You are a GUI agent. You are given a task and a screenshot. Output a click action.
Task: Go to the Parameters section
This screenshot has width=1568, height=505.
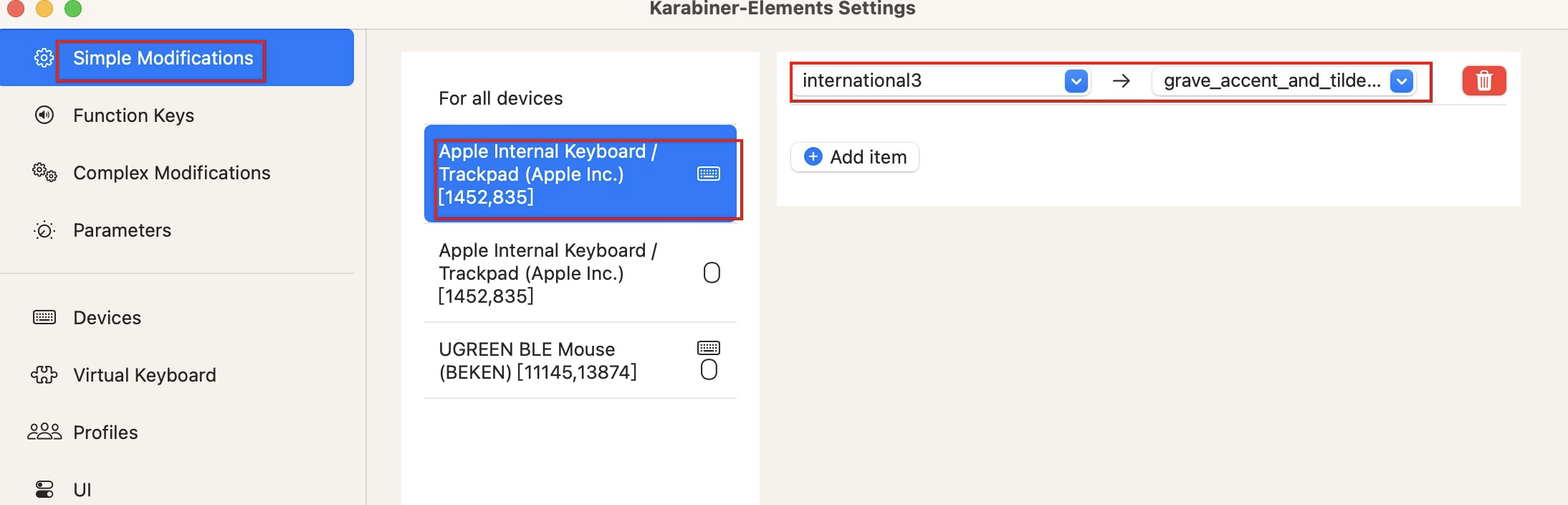tap(122, 230)
